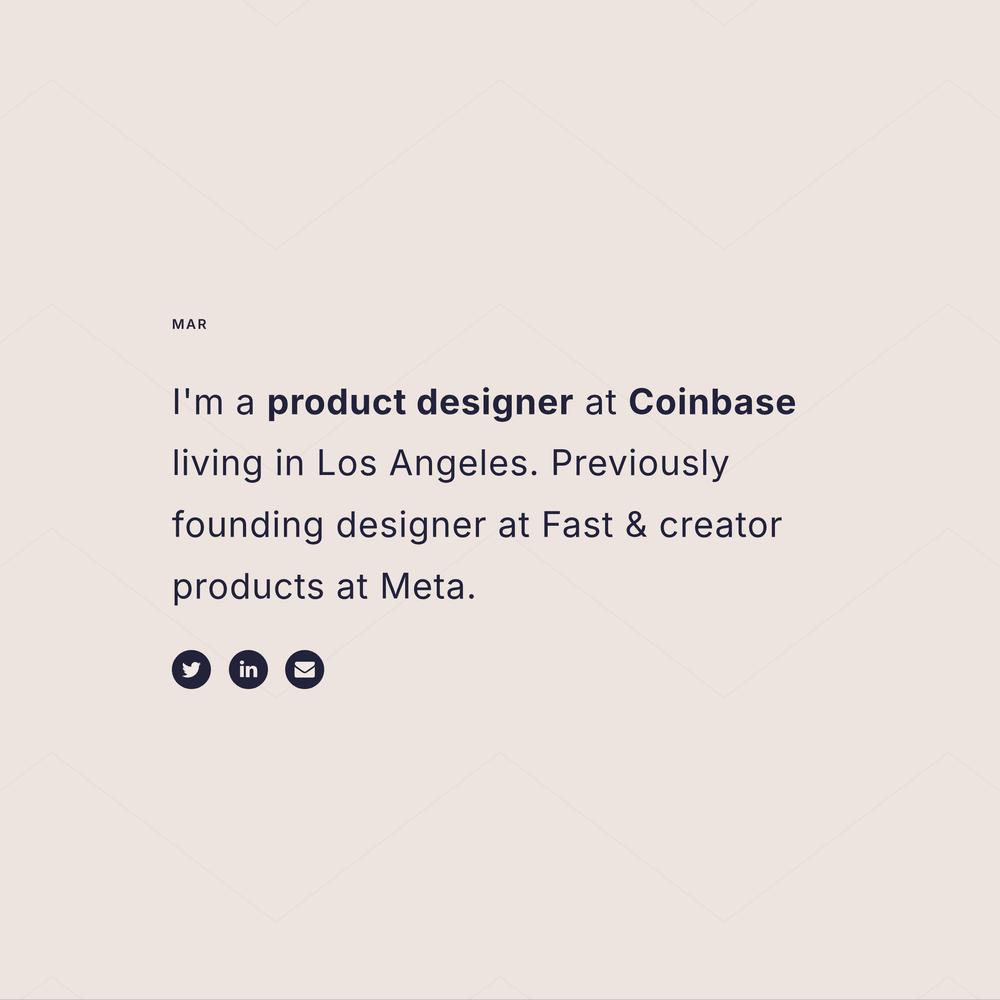
Task: Click the bold 'product designer' text
Action: click(x=420, y=402)
